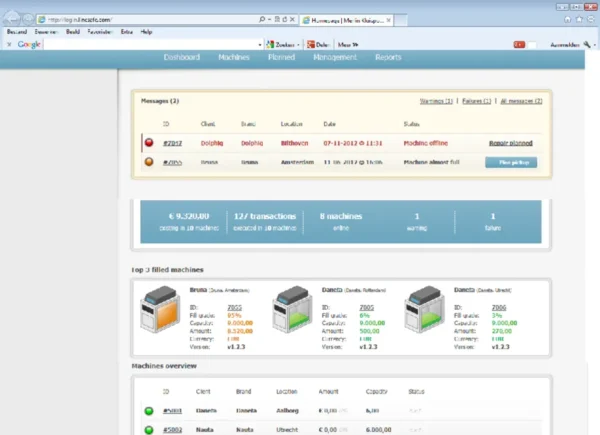600x435 pixels.
Task: Go to the Machines nav tab
Action: point(234,57)
